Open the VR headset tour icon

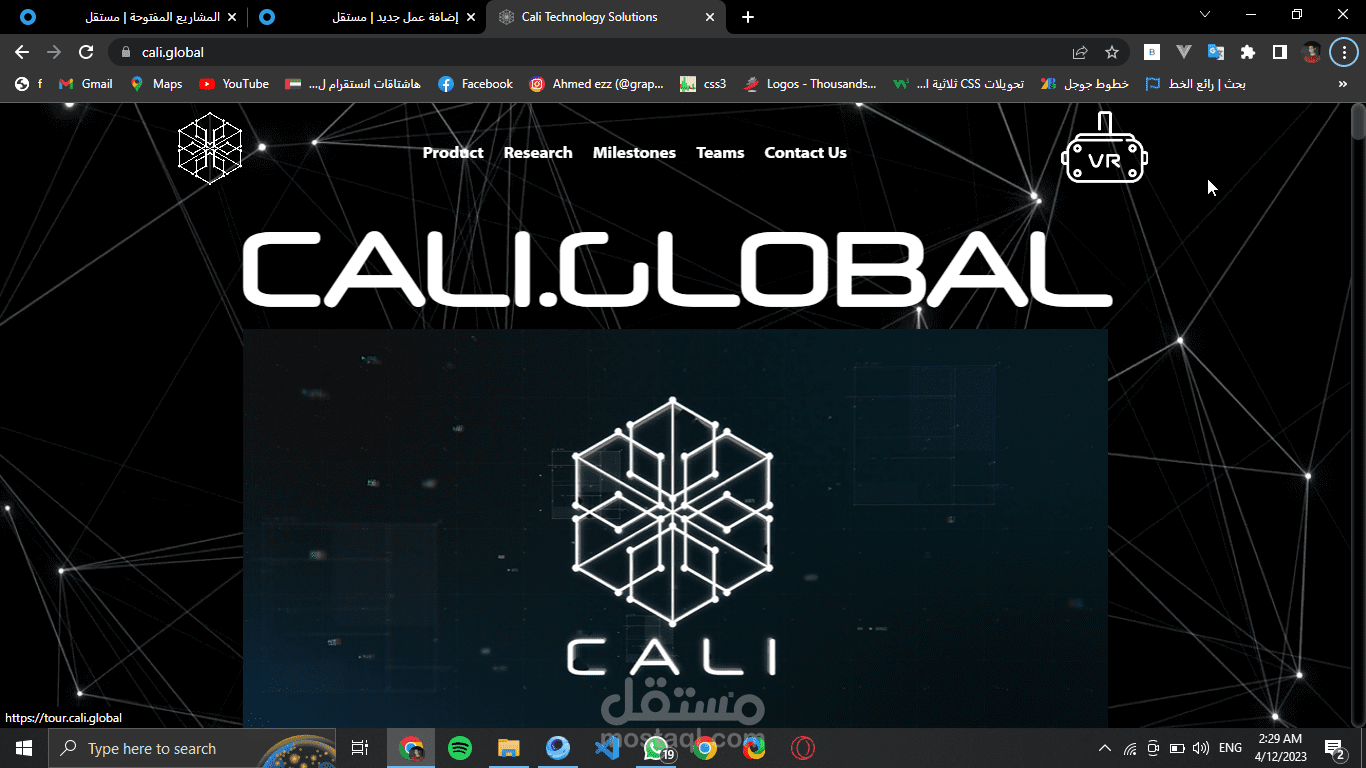pyautogui.click(x=1104, y=148)
